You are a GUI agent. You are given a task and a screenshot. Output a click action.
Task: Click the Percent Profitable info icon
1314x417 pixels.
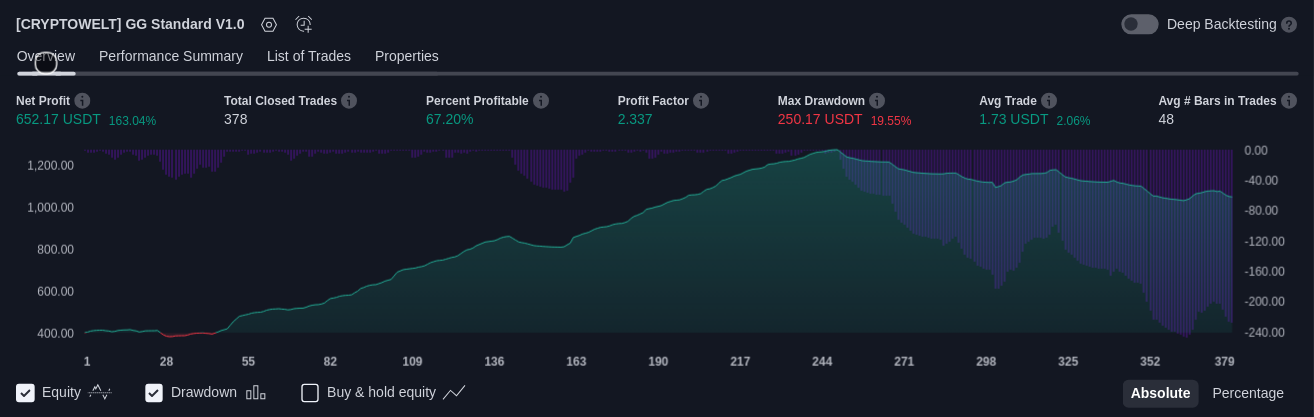[x=541, y=101]
